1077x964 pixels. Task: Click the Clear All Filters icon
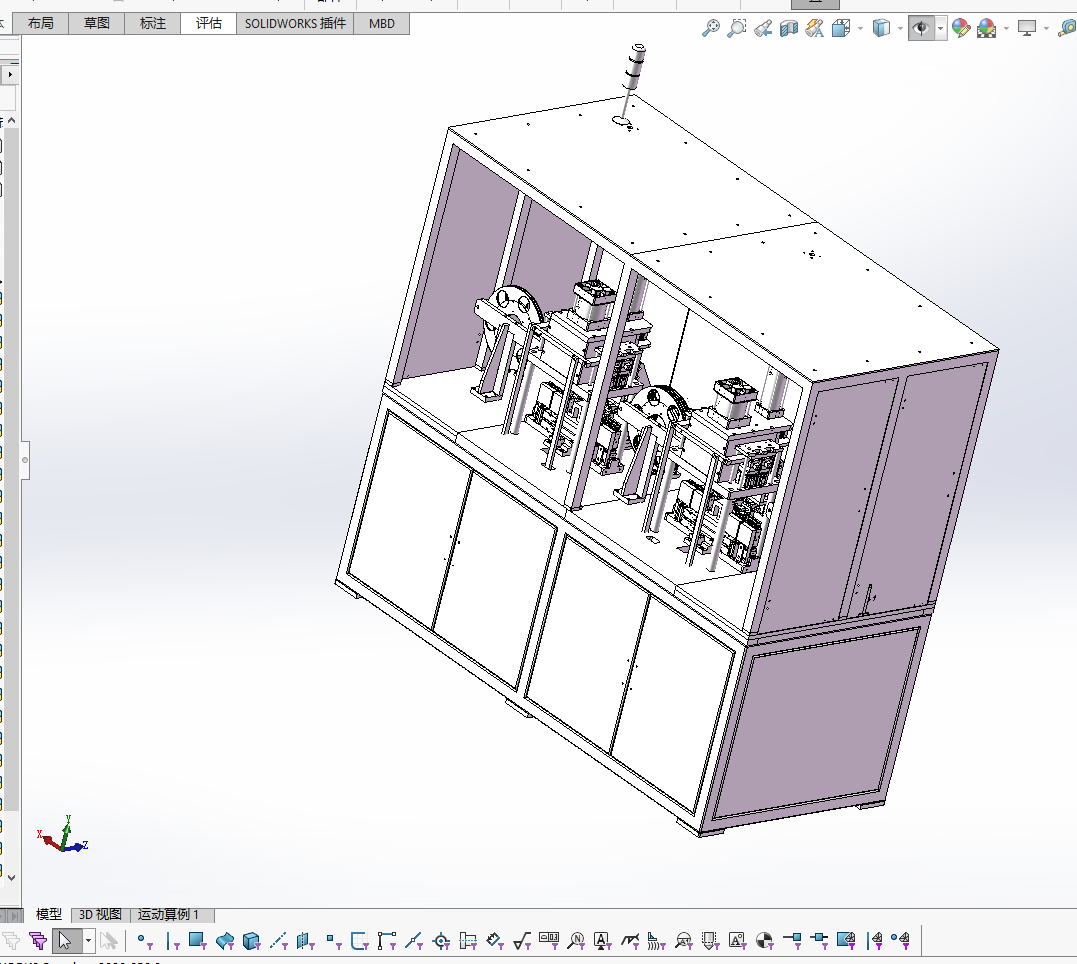pos(12,940)
